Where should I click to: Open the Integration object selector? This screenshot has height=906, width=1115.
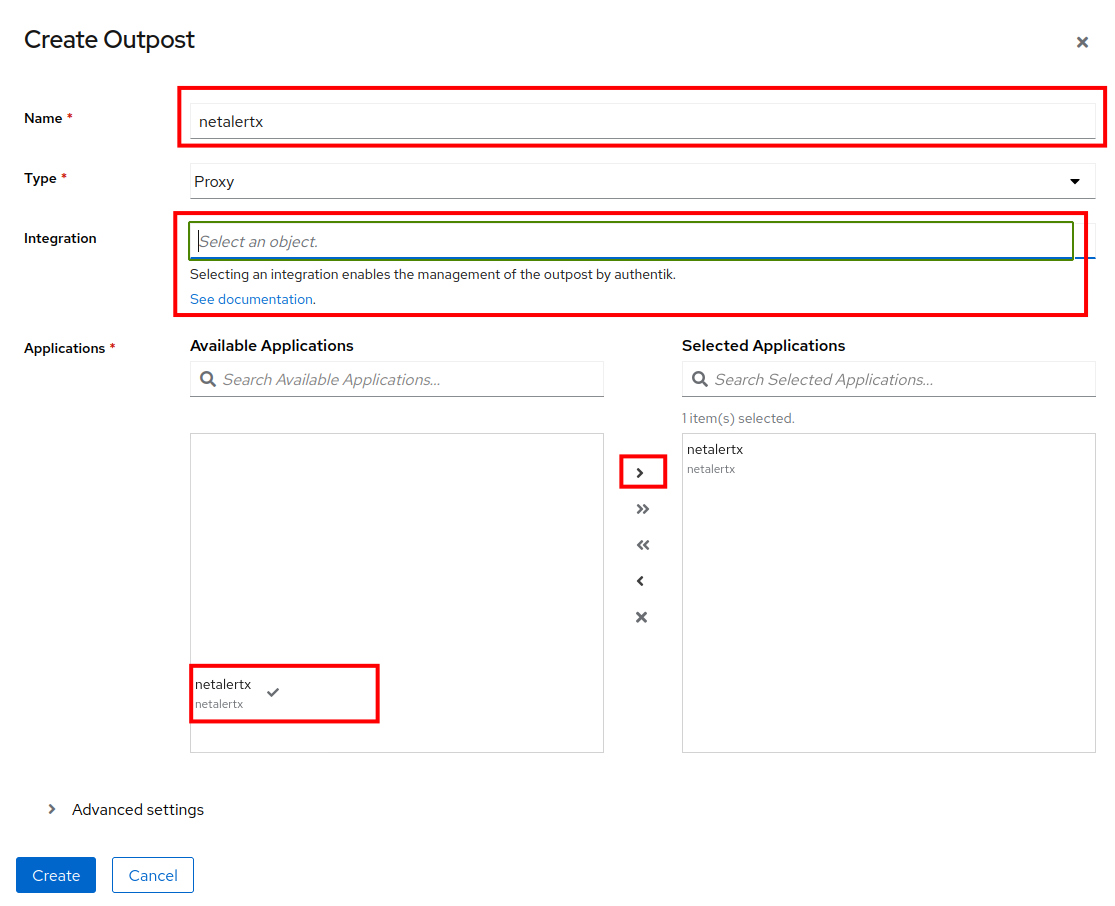point(630,241)
